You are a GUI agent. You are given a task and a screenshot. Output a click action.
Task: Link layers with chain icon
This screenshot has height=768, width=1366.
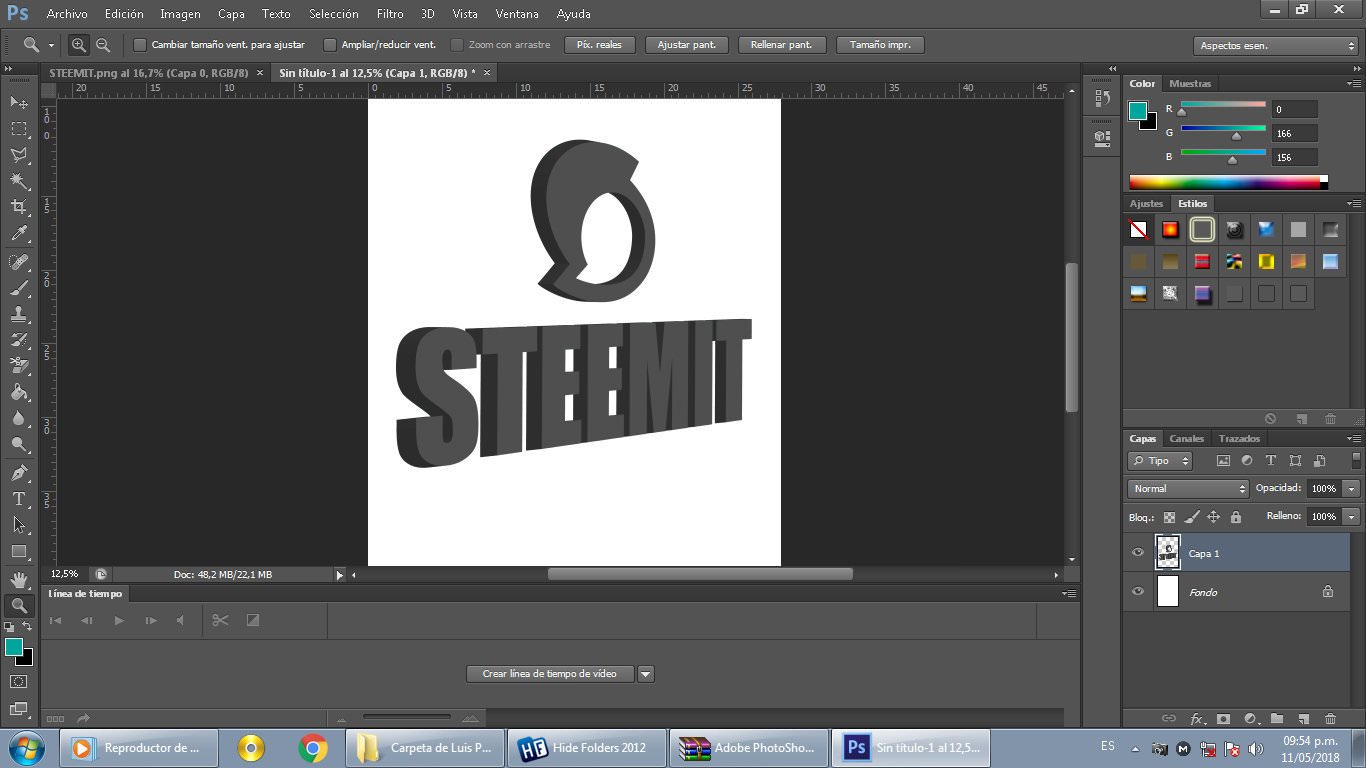coord(1168,718)
